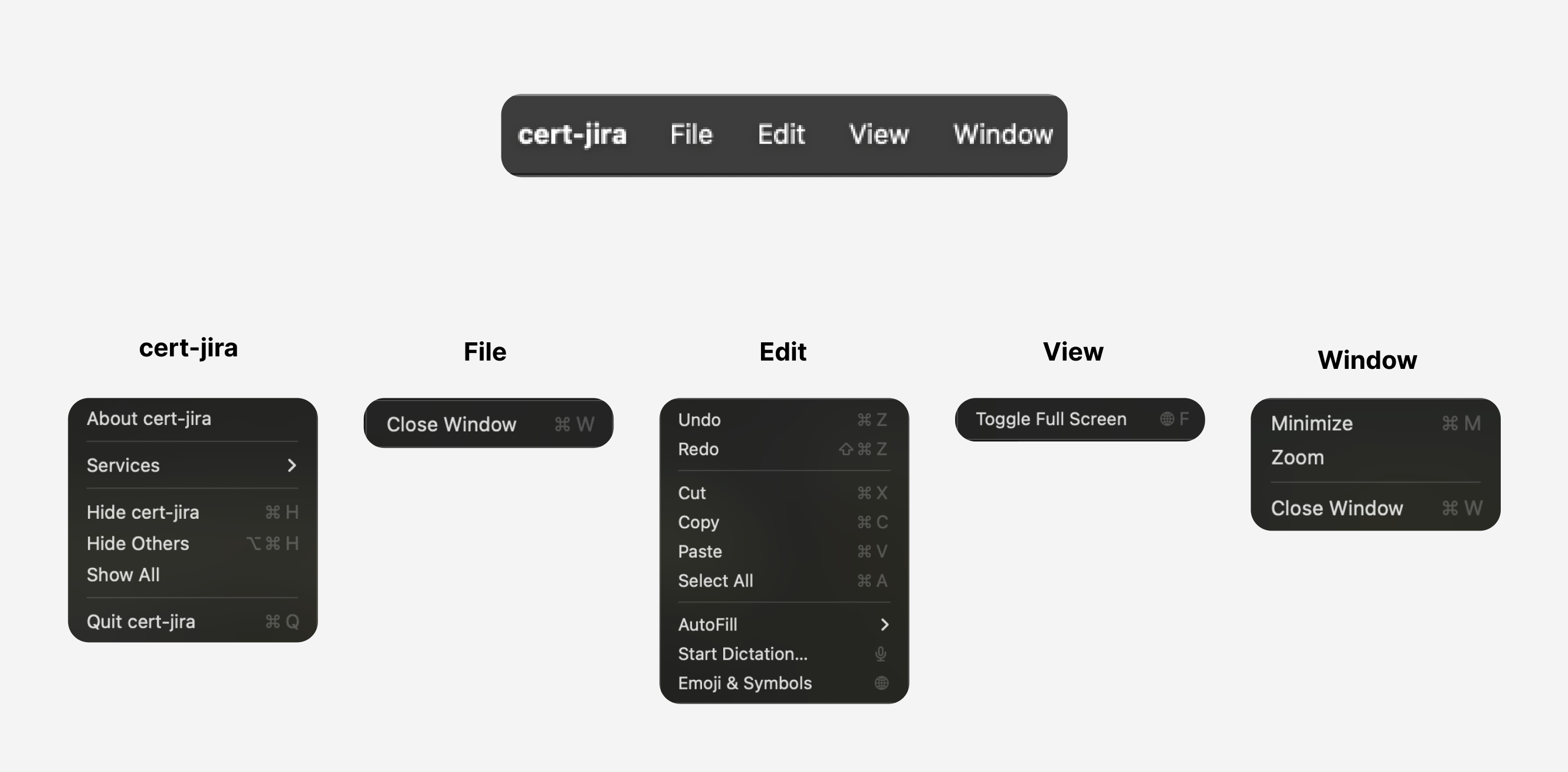Select Toggle Full Screen in the View menu

point(1051,419)
